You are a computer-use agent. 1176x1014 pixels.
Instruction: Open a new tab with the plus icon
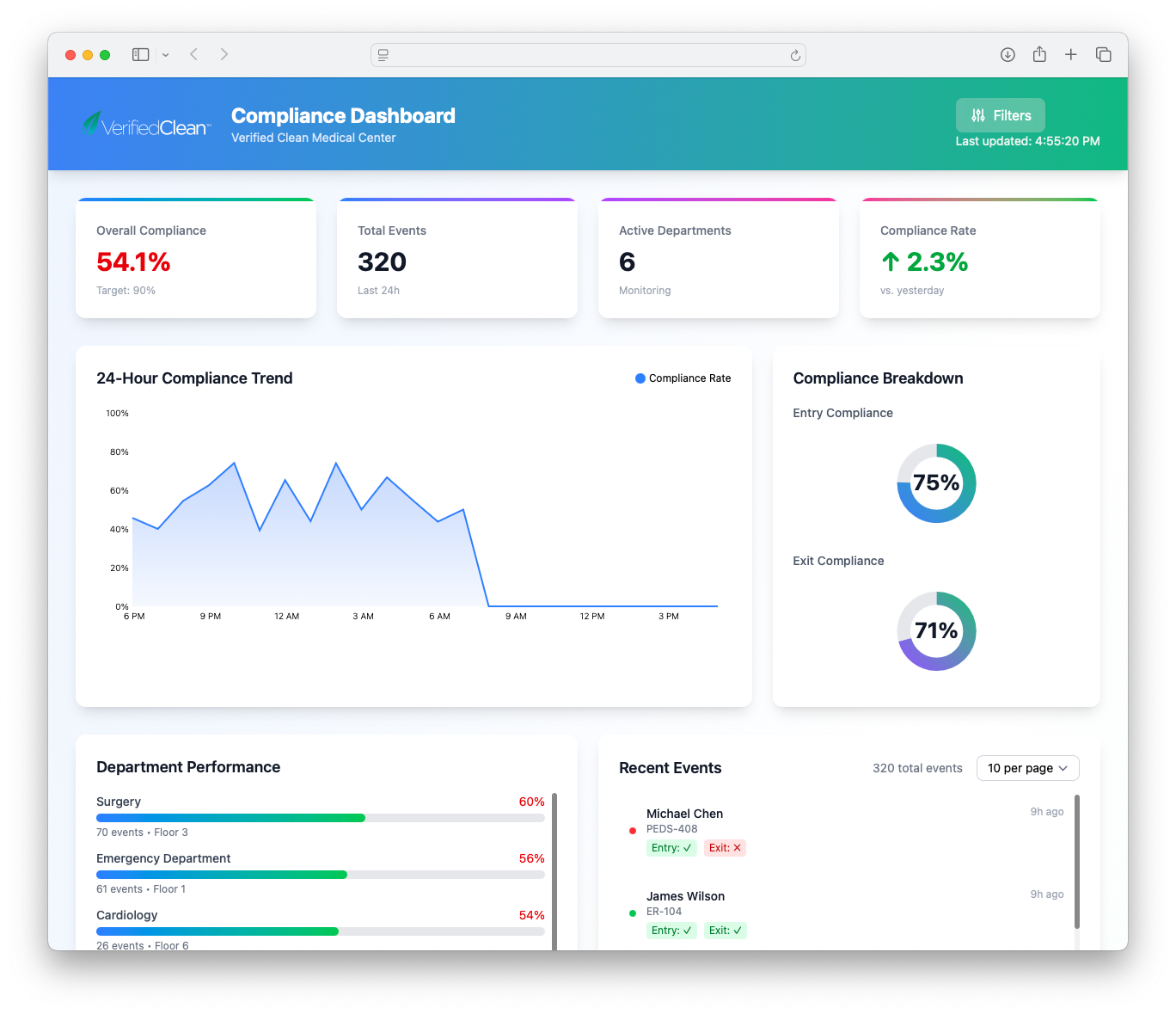[1071, 54]
